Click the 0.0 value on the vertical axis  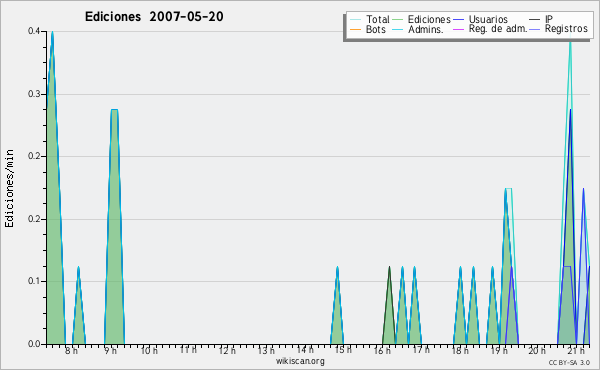pyautogui.click(x=34, y=344)
